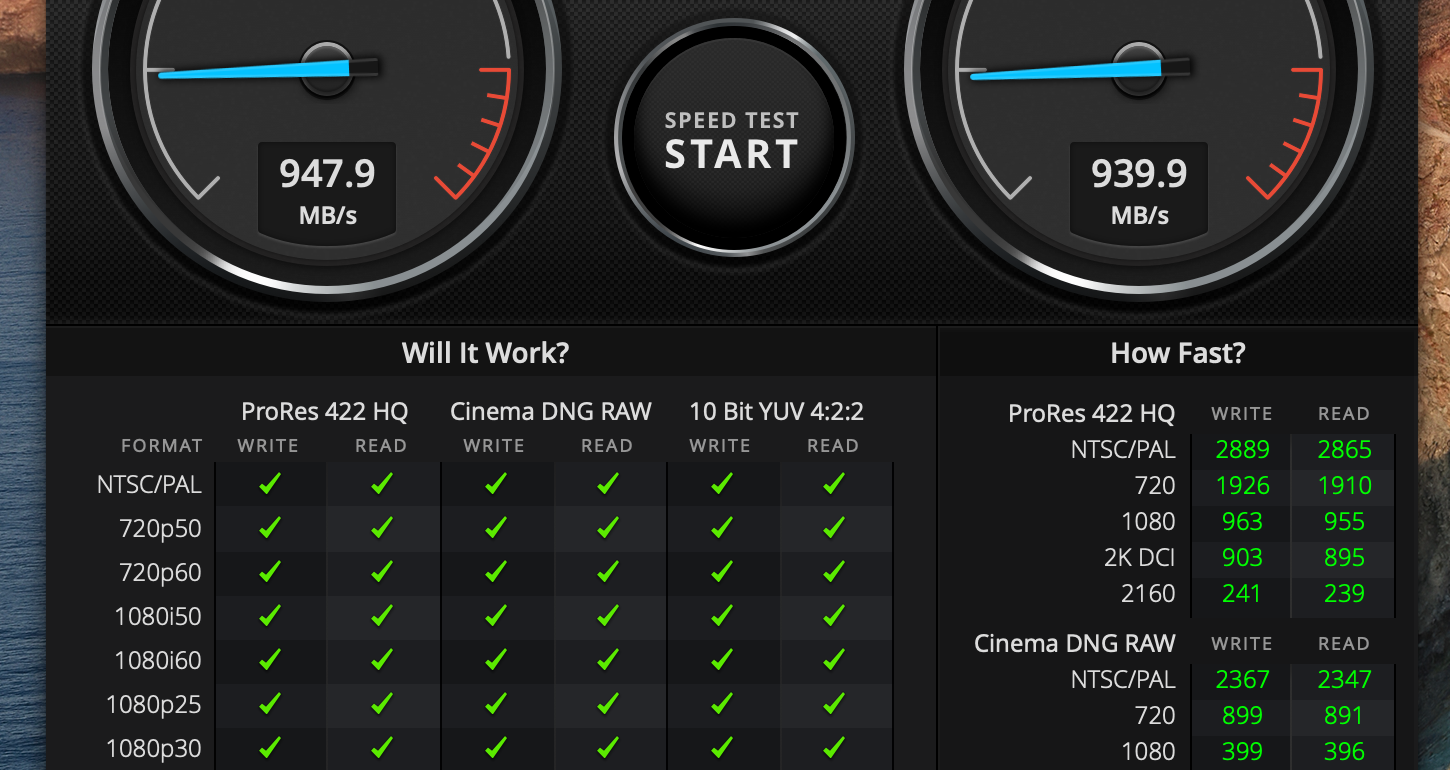Click the Cinema DNG NTSC/PAL write value 2367
The height and width of the screenshot is (770, 1450).
(1242, 680)
